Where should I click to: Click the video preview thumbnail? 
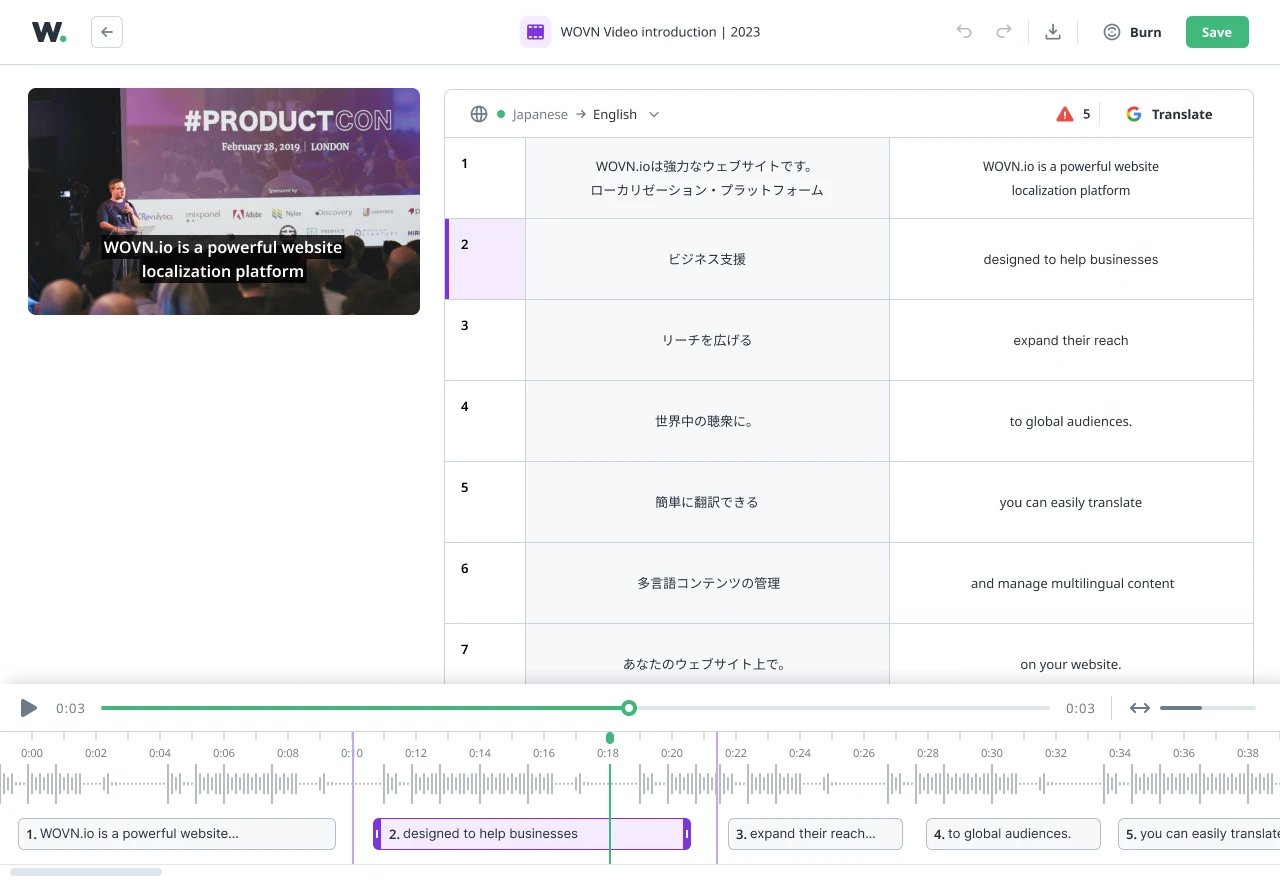(224, 201)
